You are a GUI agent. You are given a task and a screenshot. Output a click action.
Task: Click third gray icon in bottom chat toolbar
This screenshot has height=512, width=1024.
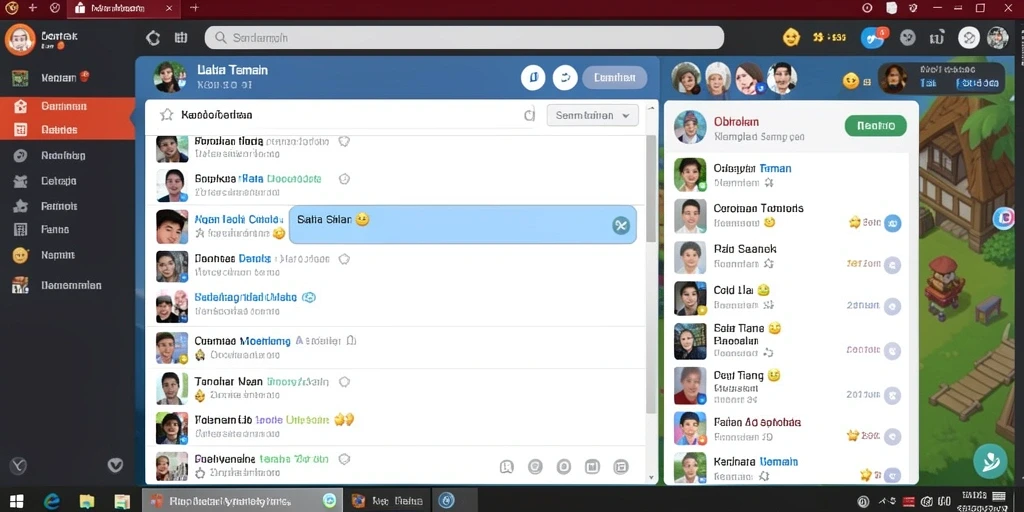(x=564, y=466)
